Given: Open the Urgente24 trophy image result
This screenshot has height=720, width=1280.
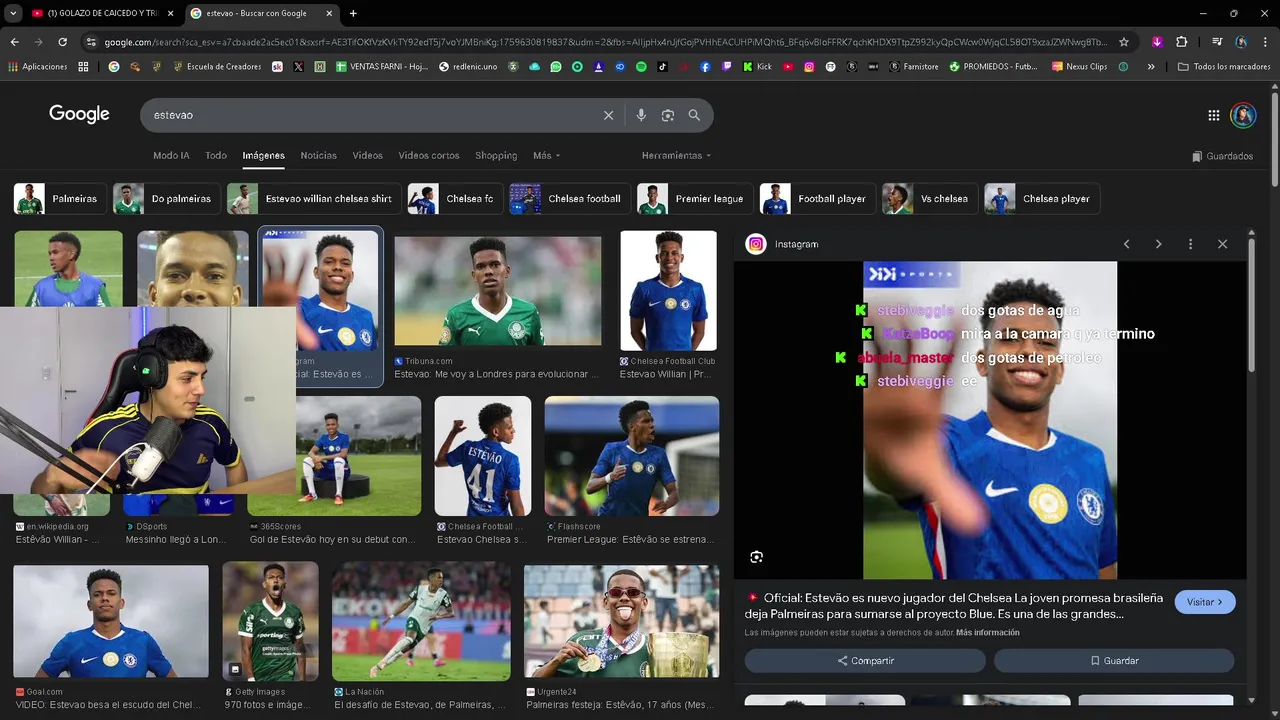Looking at the screenshot, I should point(621,622).
